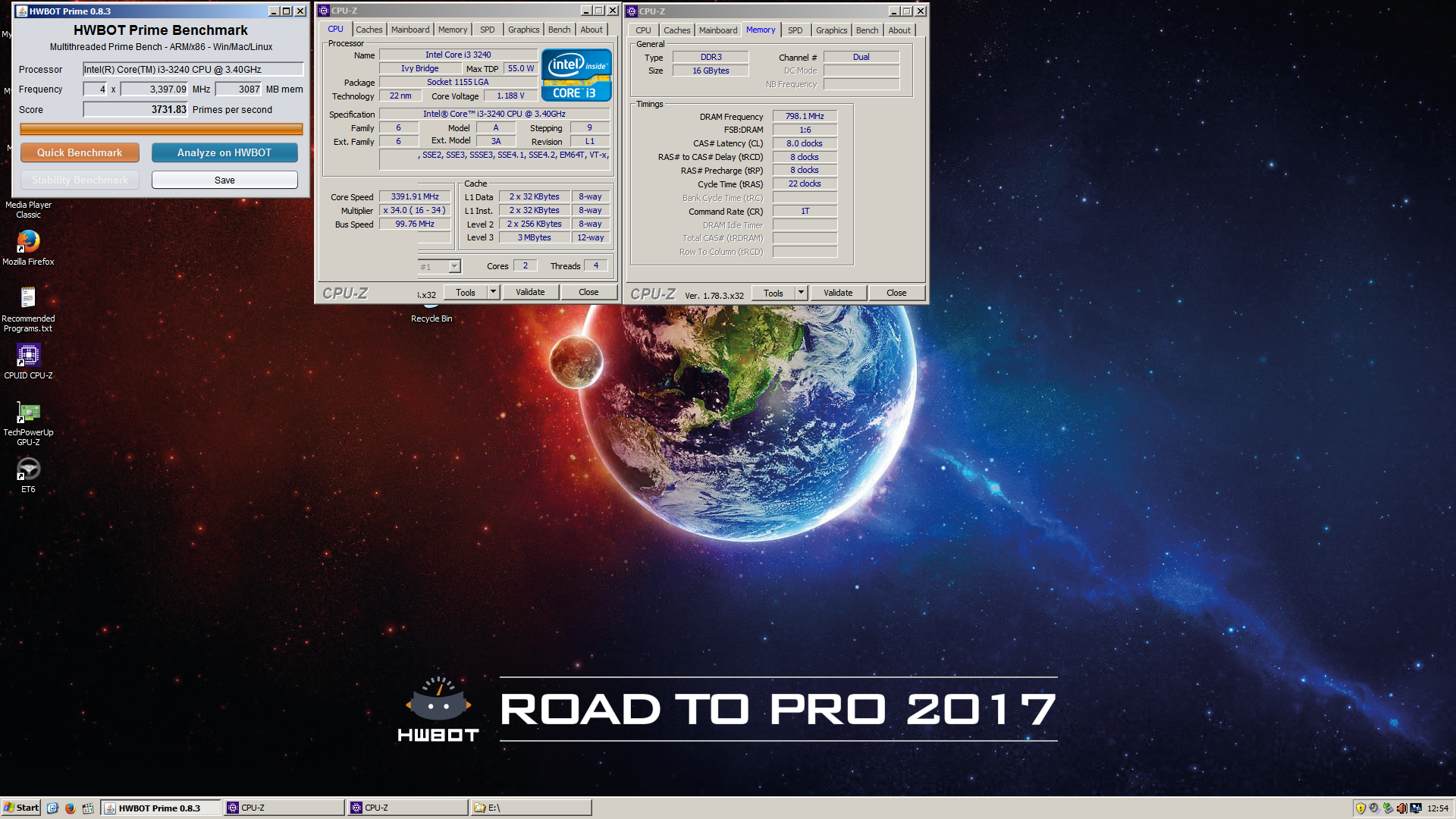
Task: Open Recommended Programs.txt desktop file
Action: (x=28, y=309)
